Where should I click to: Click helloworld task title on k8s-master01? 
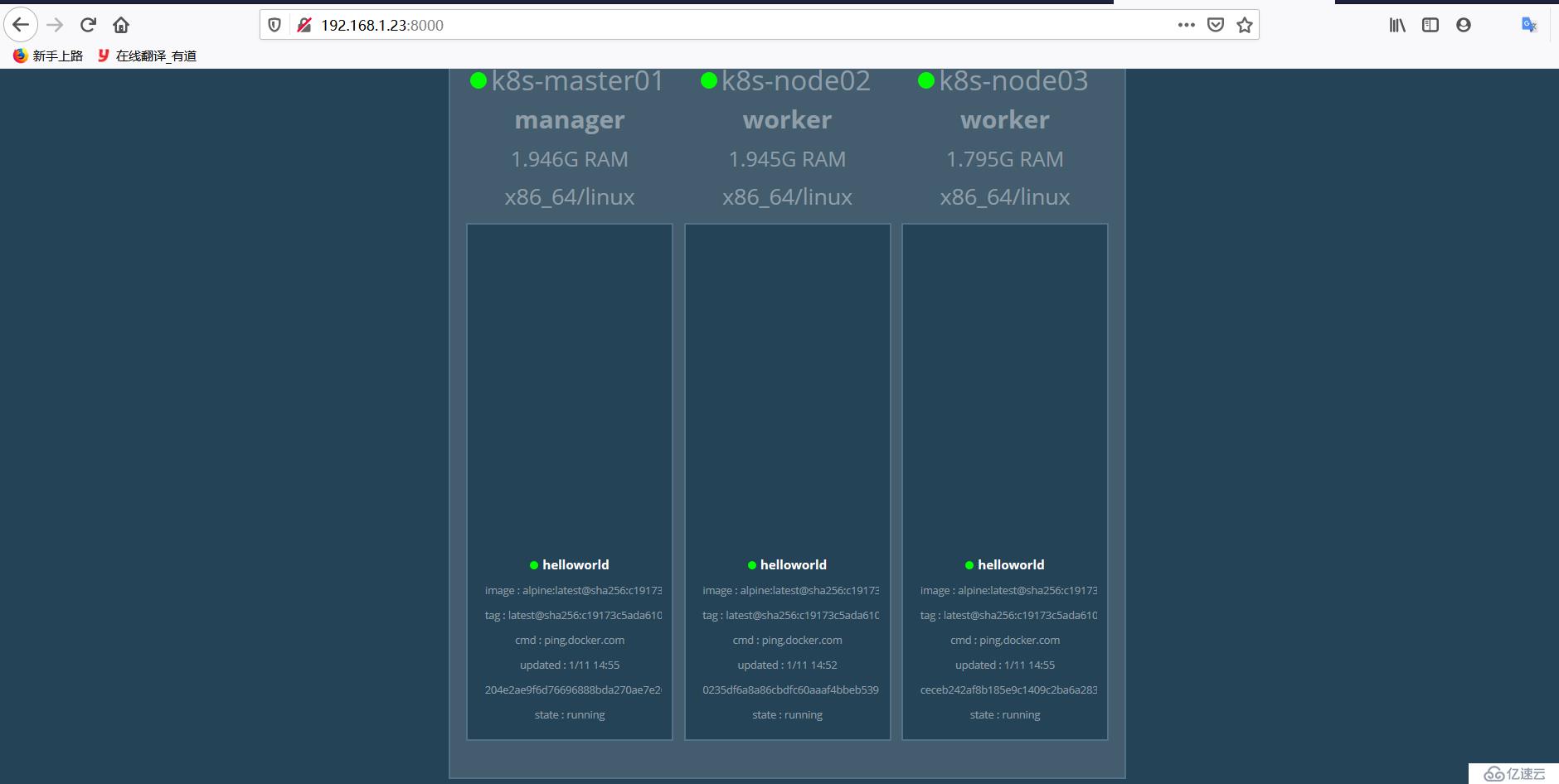click(x=576, y=564)
